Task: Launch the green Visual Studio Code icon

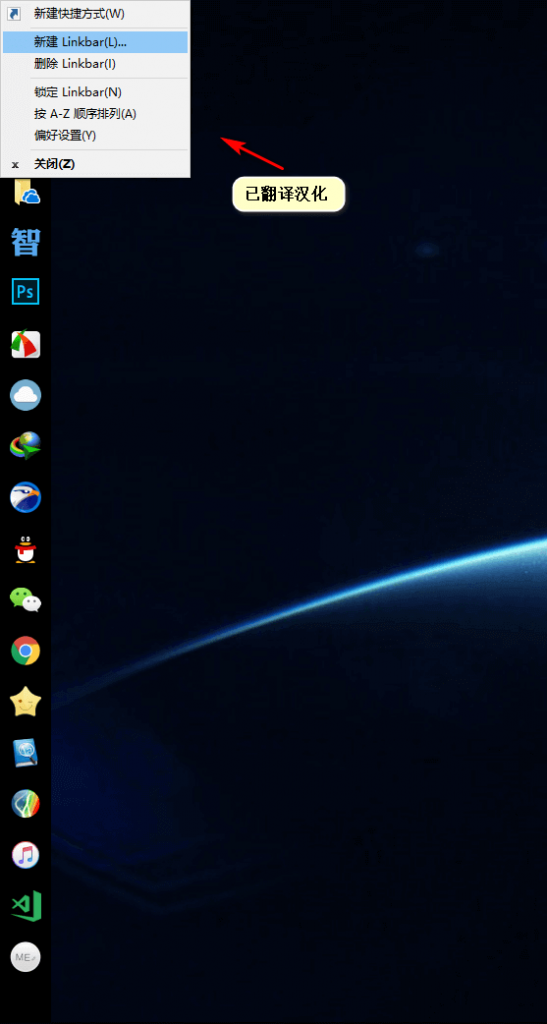Action: (25, 906)
